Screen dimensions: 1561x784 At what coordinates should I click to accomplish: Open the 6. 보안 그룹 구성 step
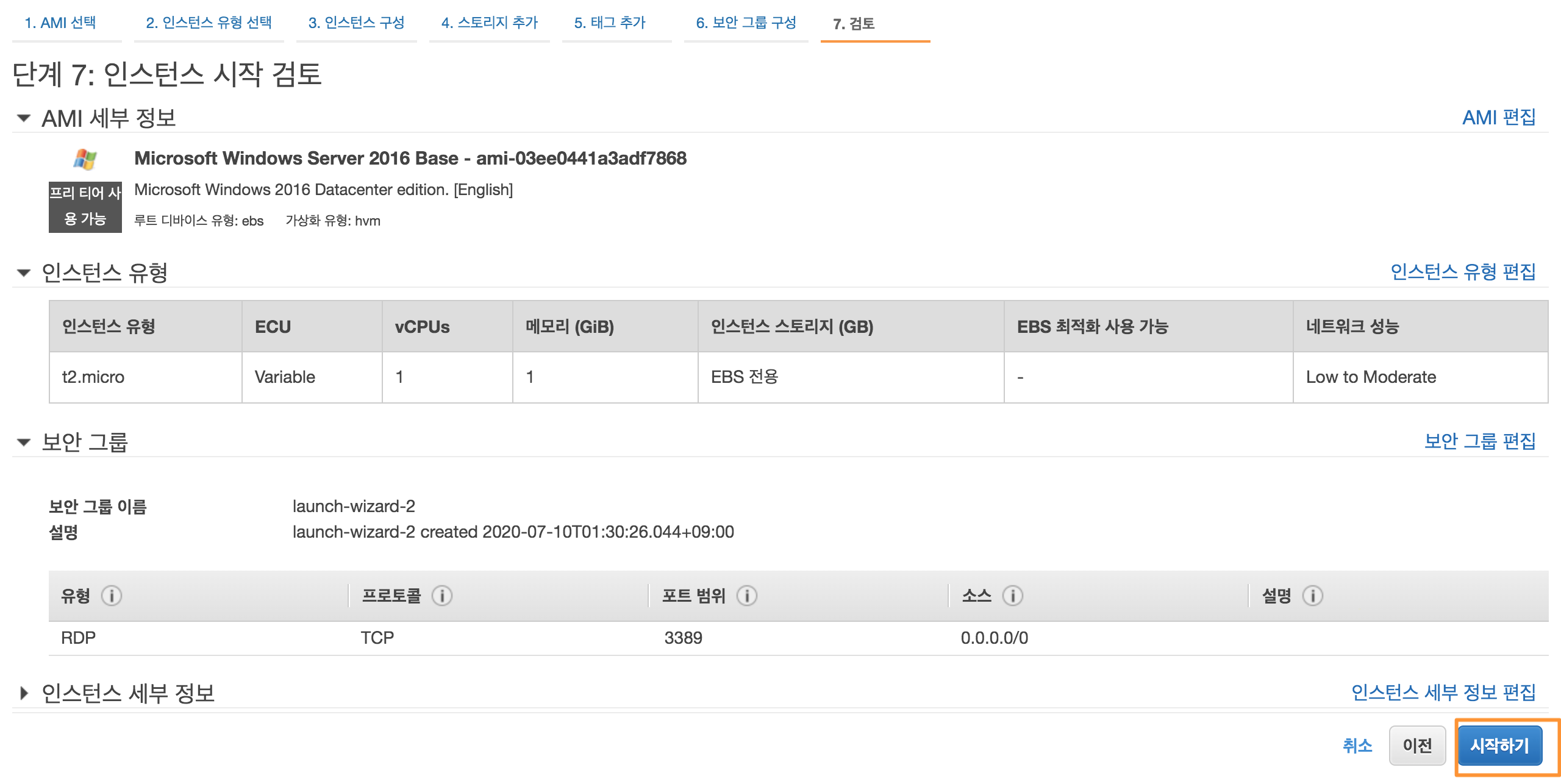click(746, 23)
